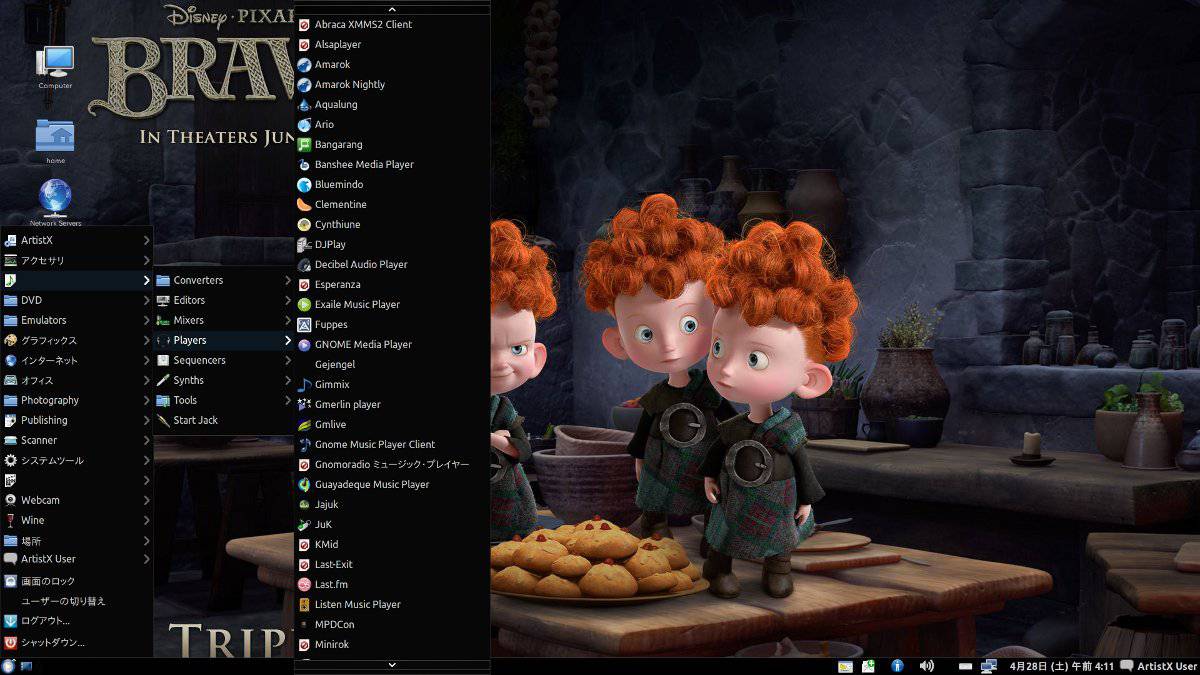This screenshot has width=1200, height=675.
Task: Click the Decibel Audio Player icon
Action: coord(305,264)
